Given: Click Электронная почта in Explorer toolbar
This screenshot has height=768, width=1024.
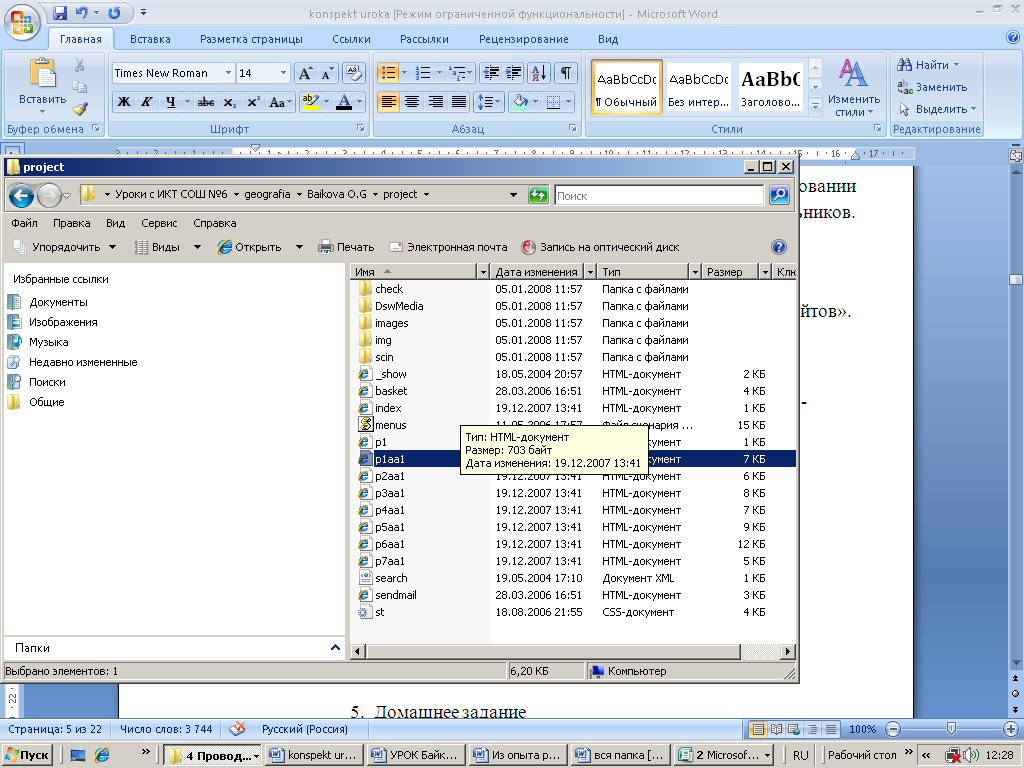Looking at the screenshot, I should point(448,247).
